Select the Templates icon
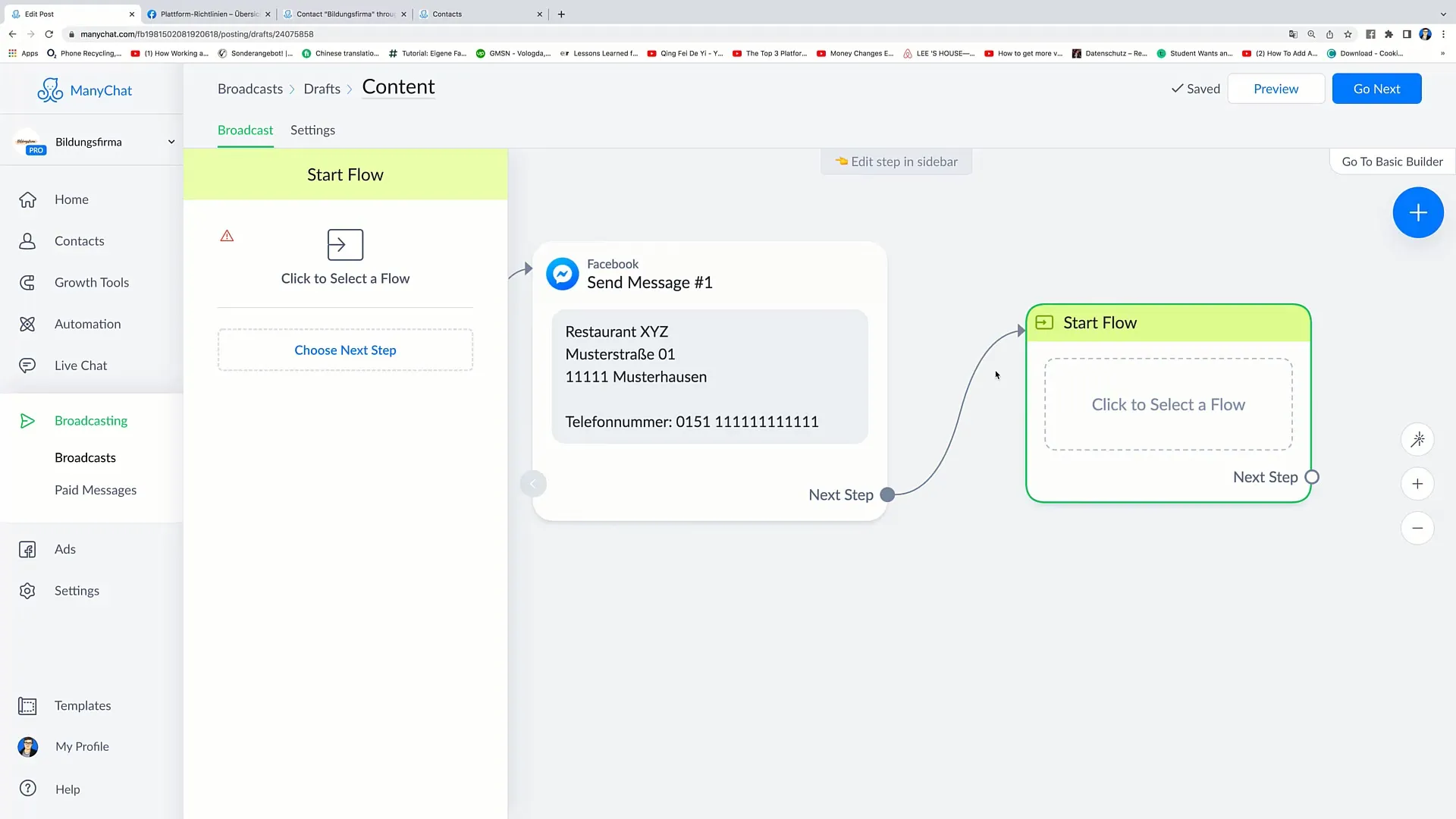The width and height of the screenshot is (1456, 819). (27, 705)
